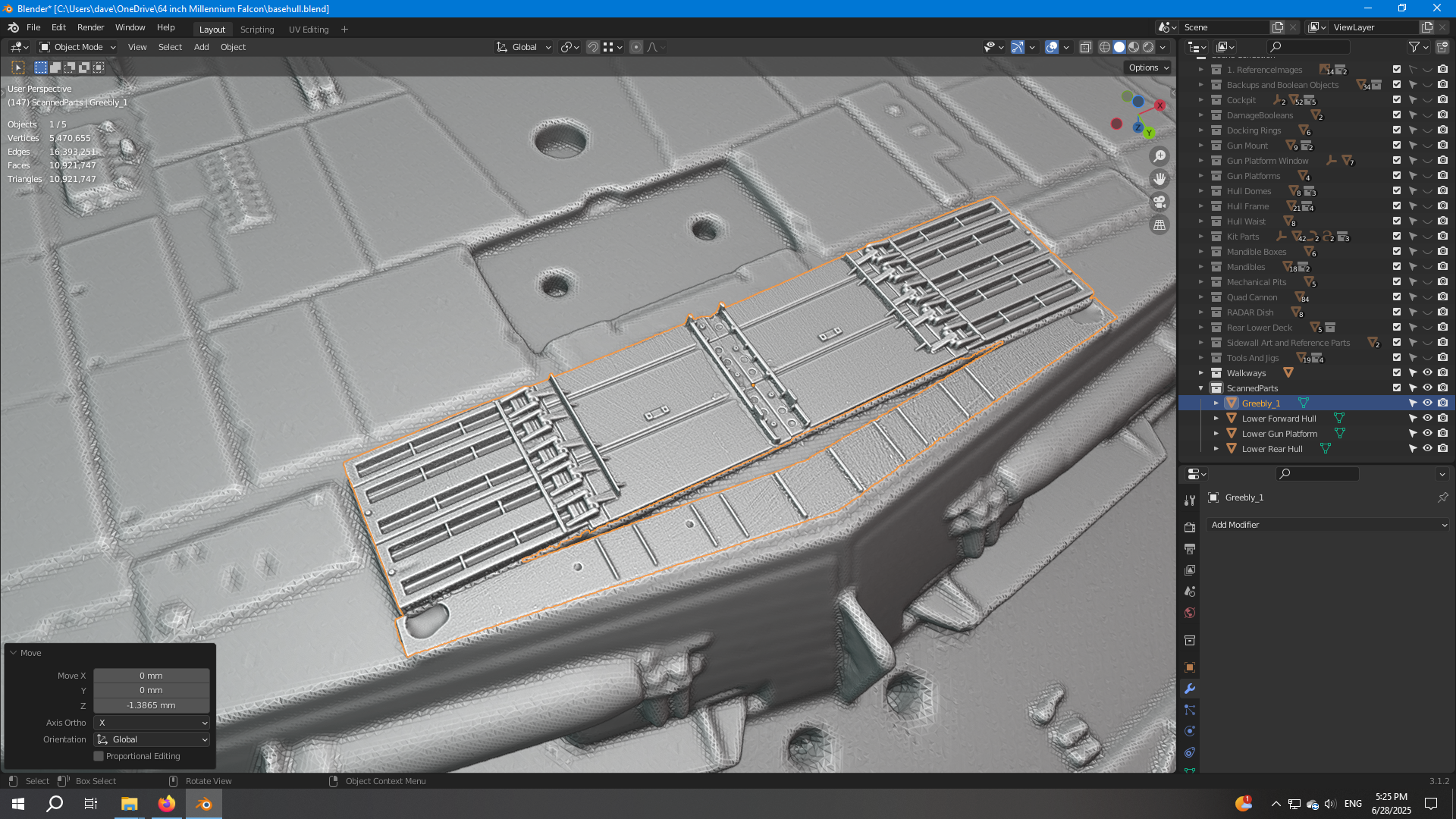Pin the Greebly_1 properties panel

click(x=1442, y=497)
